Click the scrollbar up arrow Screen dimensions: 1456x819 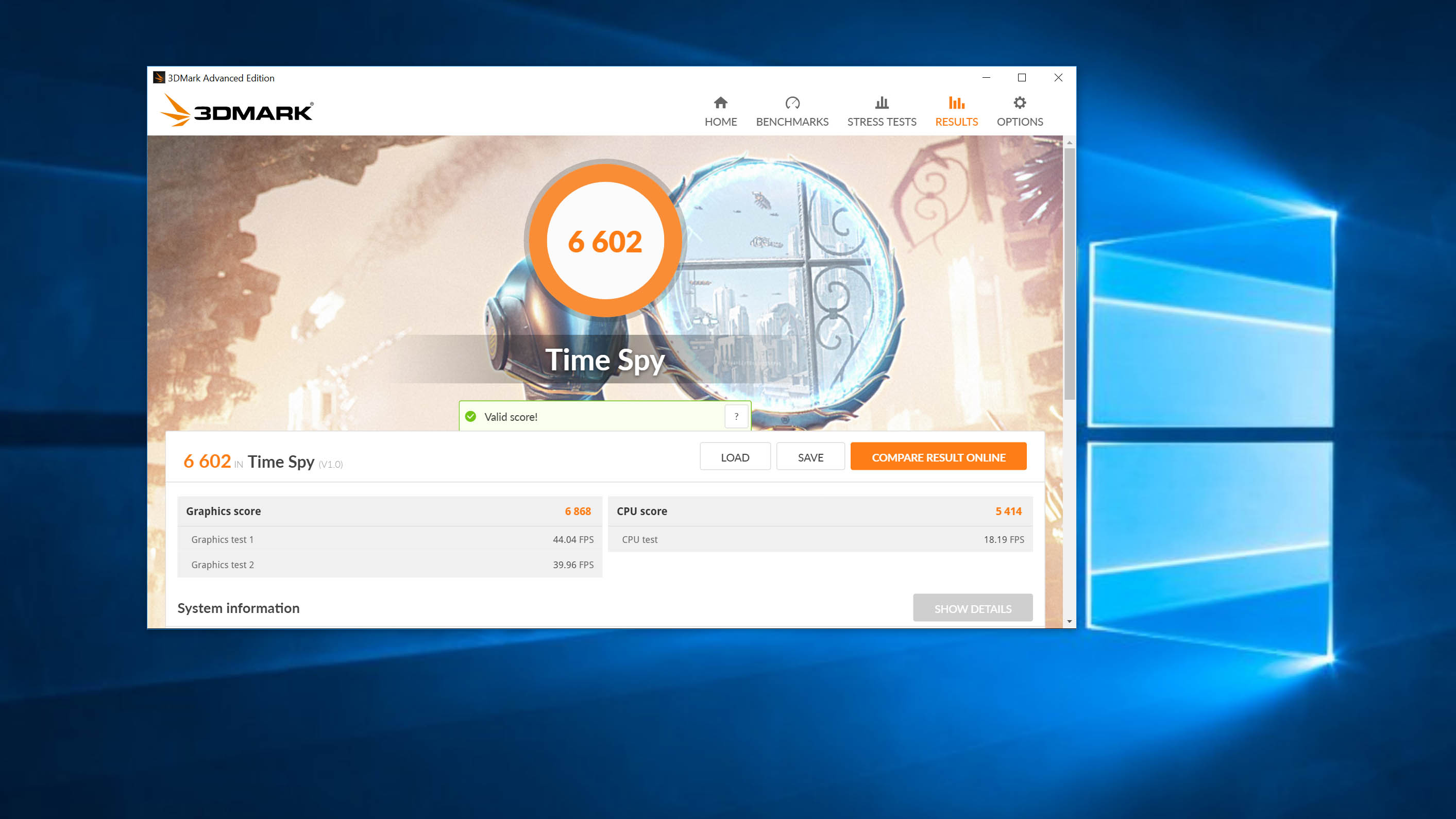point(1069,143)
